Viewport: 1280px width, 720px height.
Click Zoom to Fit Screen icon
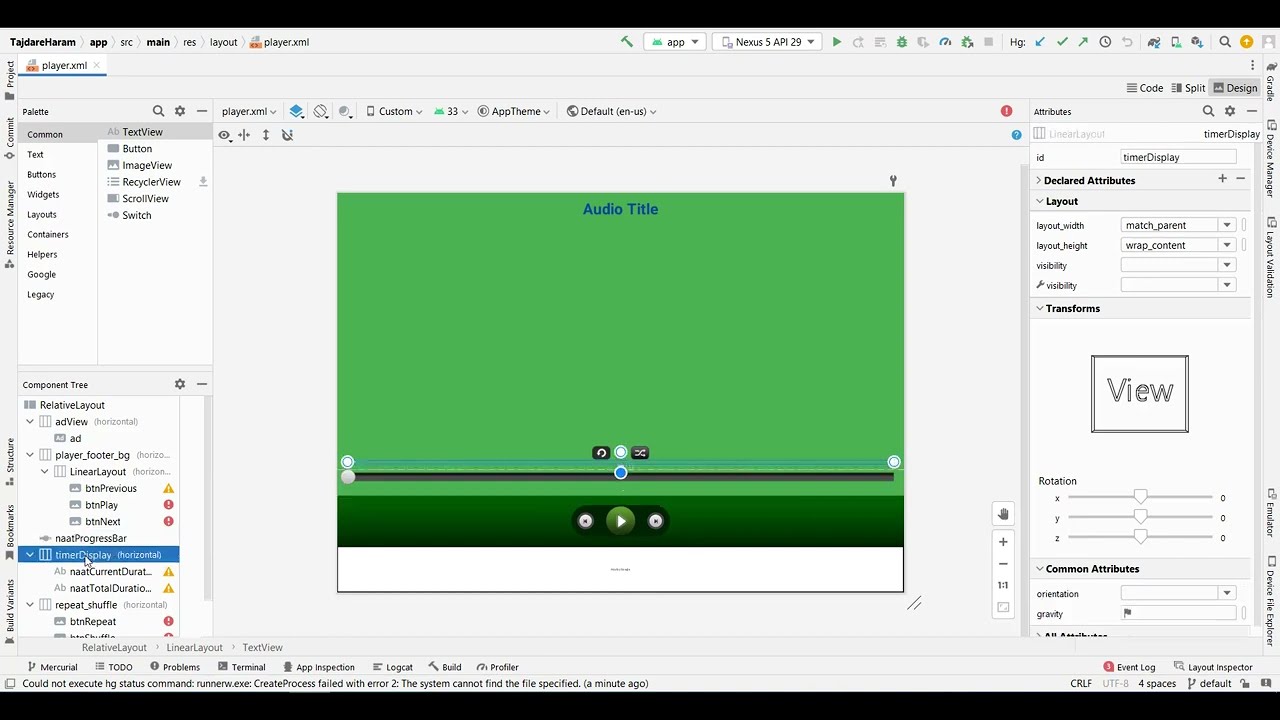[x=1003, y=607]
